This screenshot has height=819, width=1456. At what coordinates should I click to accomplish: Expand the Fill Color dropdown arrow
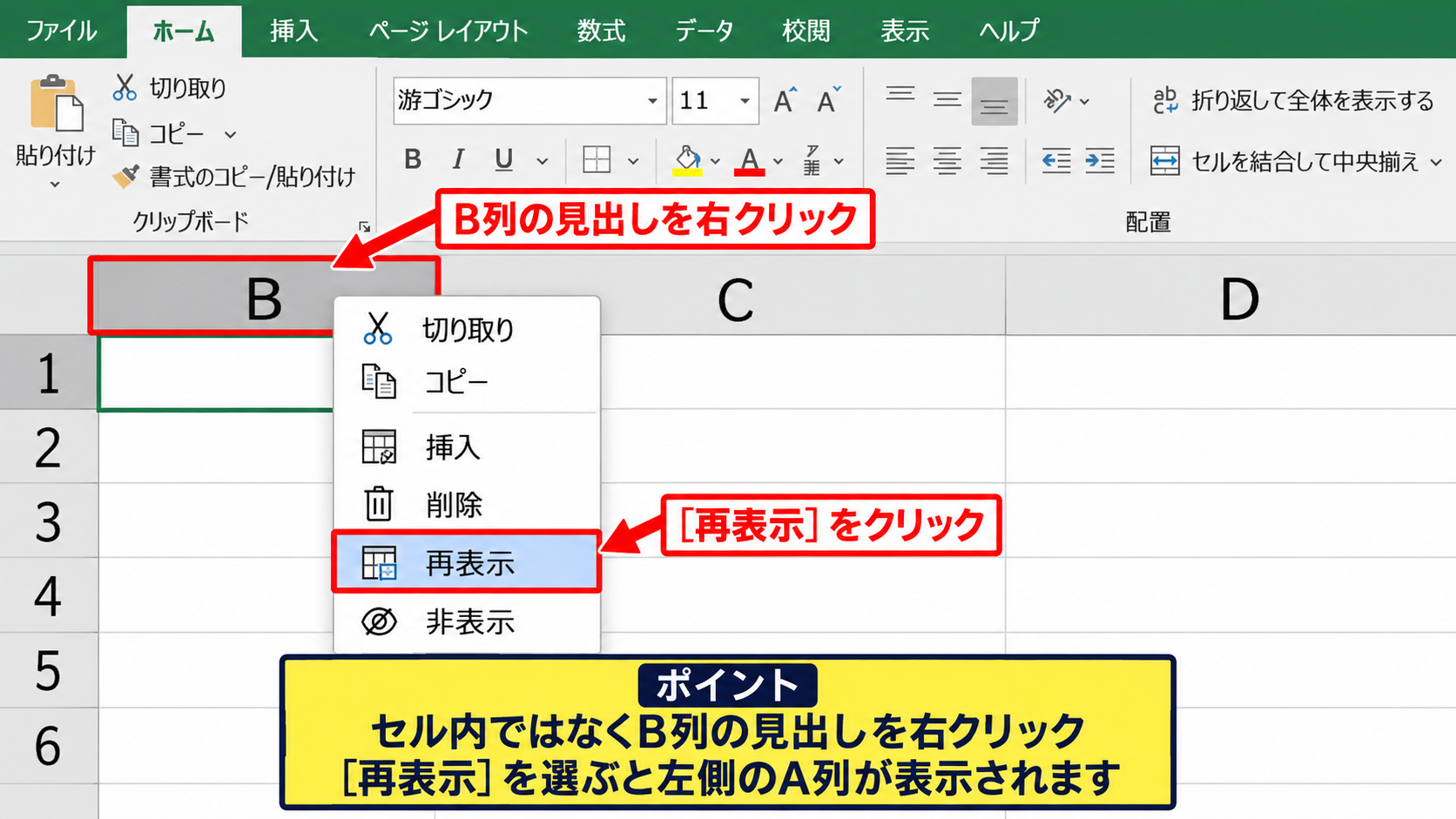pyautogui.click(x=715, y=161)
